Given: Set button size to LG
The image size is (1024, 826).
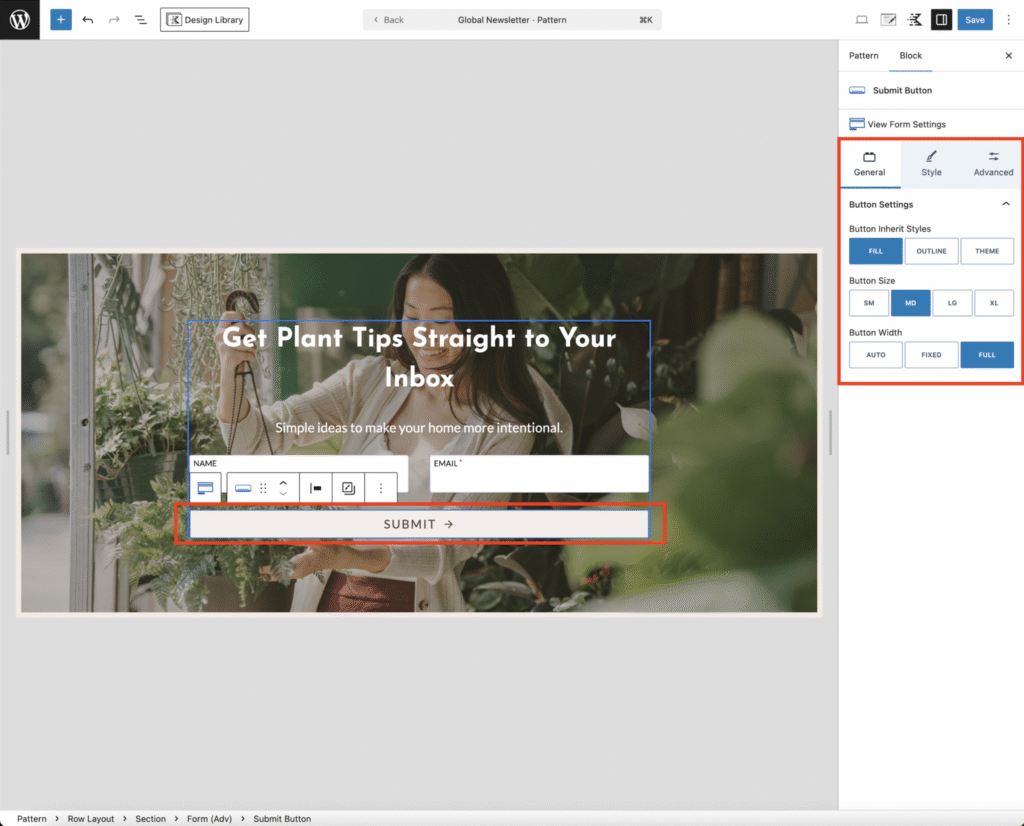Looking at the screenshot, I should pos(952,303).
